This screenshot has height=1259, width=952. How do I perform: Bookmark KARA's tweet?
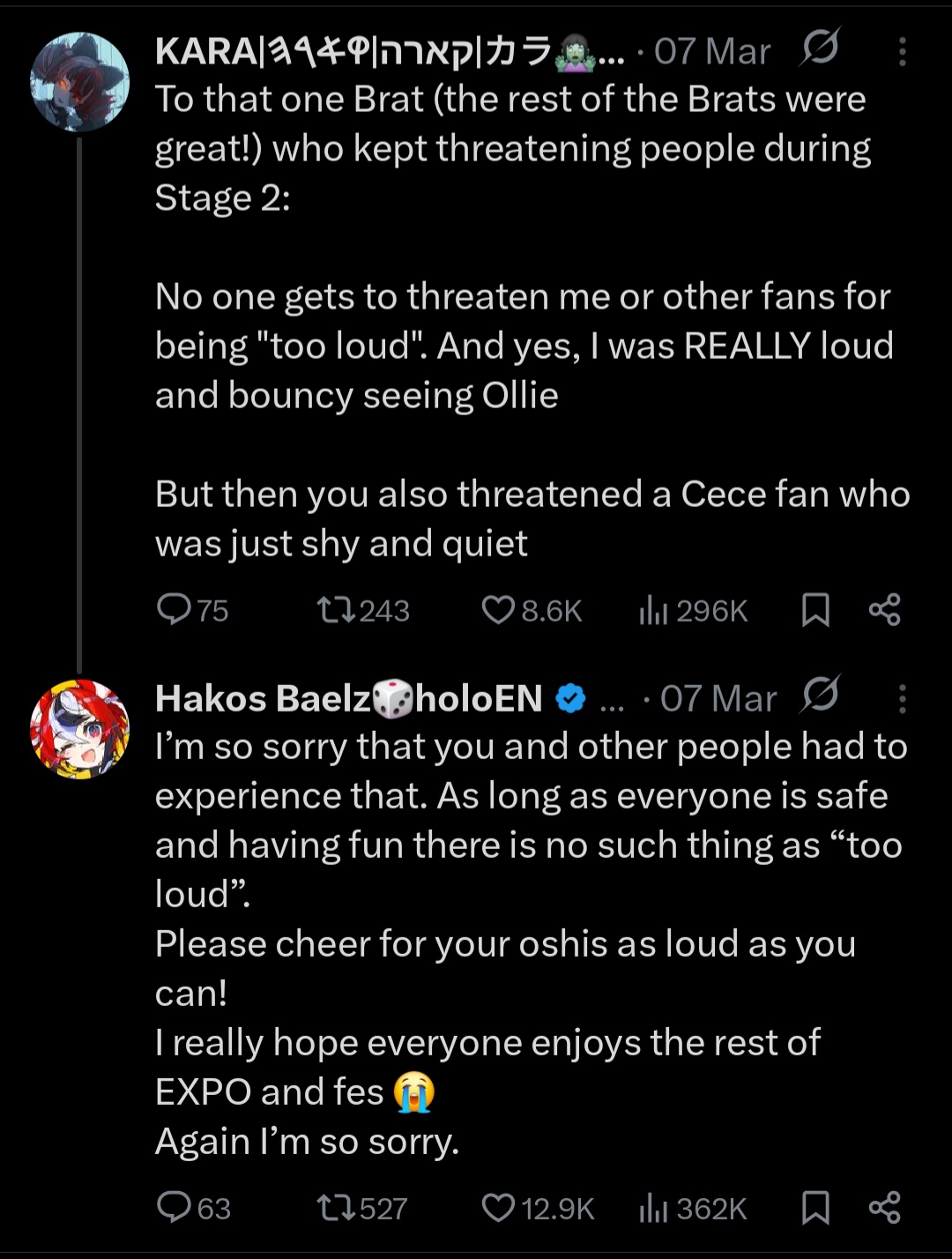point(815,609)
